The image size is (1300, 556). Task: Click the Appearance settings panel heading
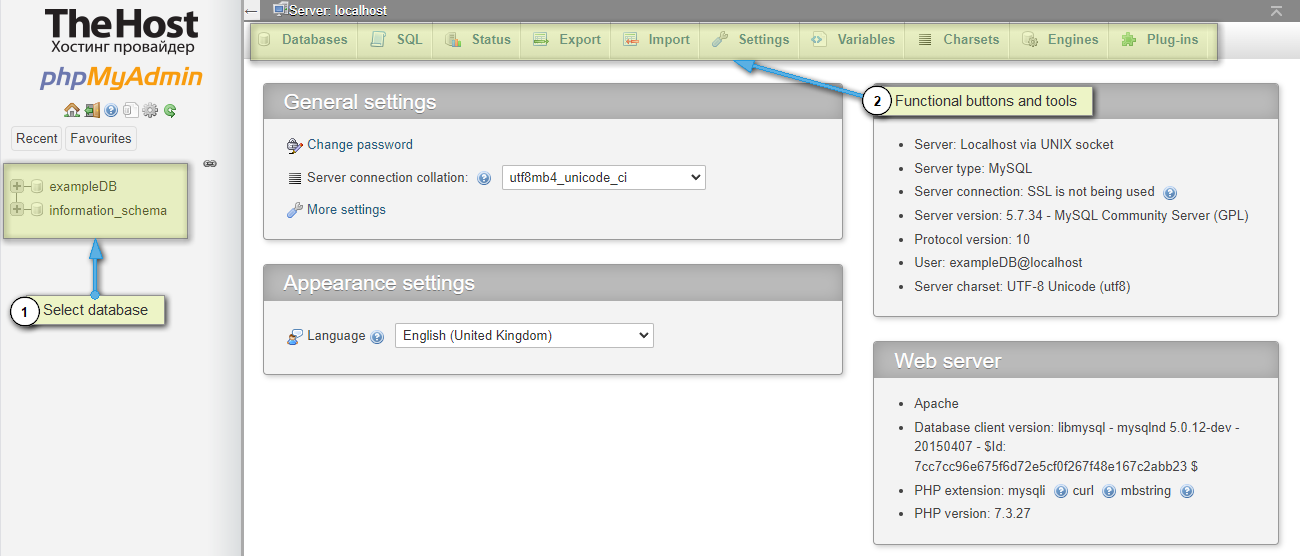(379, 283)
